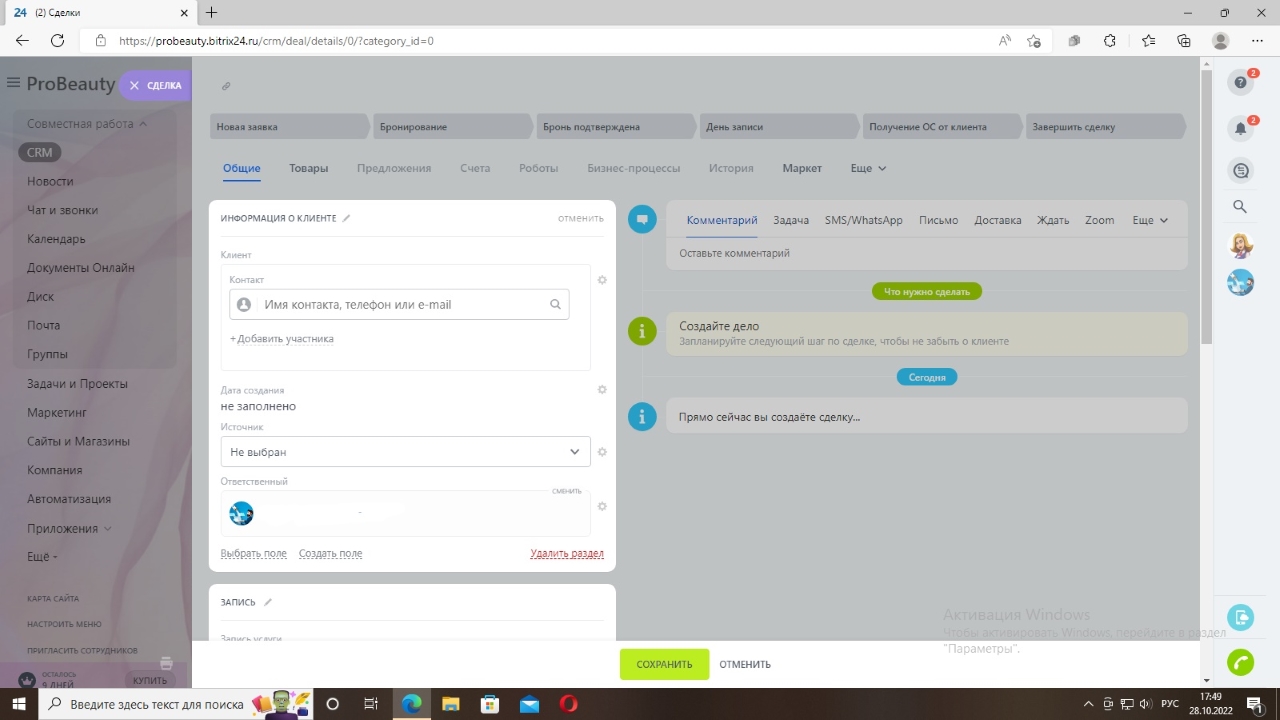
Task: Click the «Купить» button in sidebar
Action: 150,680
